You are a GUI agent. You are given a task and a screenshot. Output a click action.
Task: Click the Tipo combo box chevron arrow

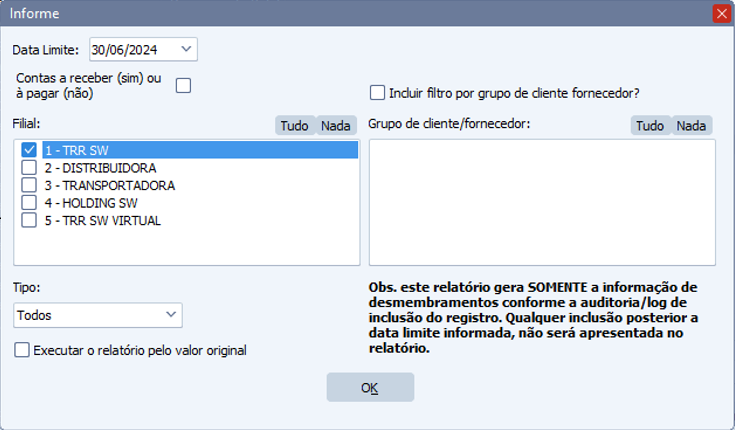171,315
